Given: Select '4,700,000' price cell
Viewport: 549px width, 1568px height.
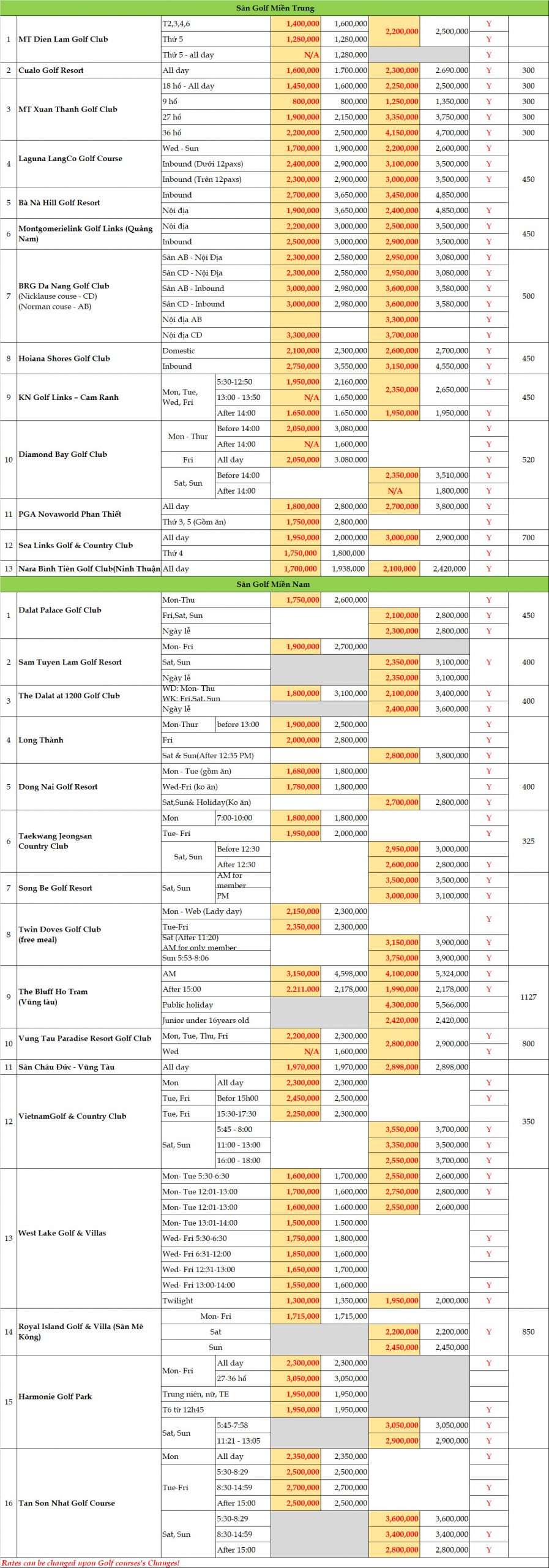Looking at the screenshot, I should [x=445, y=132].
